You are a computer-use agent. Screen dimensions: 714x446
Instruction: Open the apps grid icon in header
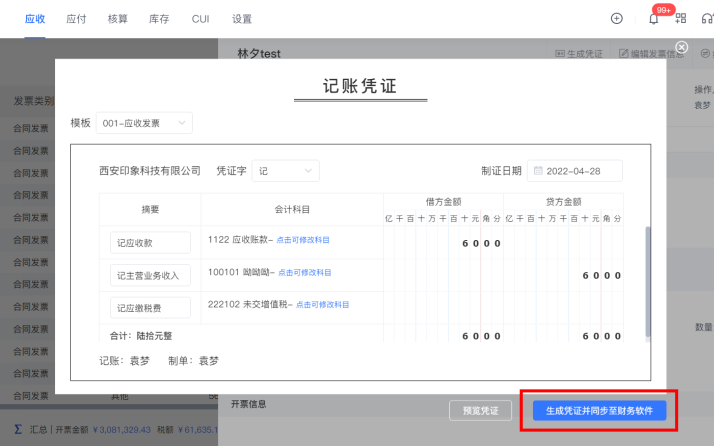tap(681, 19)
